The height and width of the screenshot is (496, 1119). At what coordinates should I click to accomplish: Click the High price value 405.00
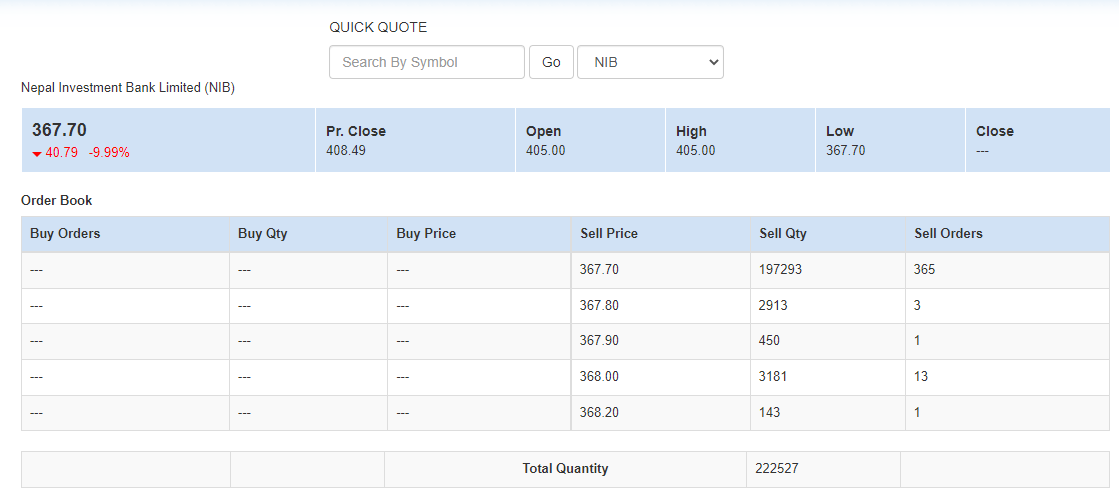tap(695, 151)
